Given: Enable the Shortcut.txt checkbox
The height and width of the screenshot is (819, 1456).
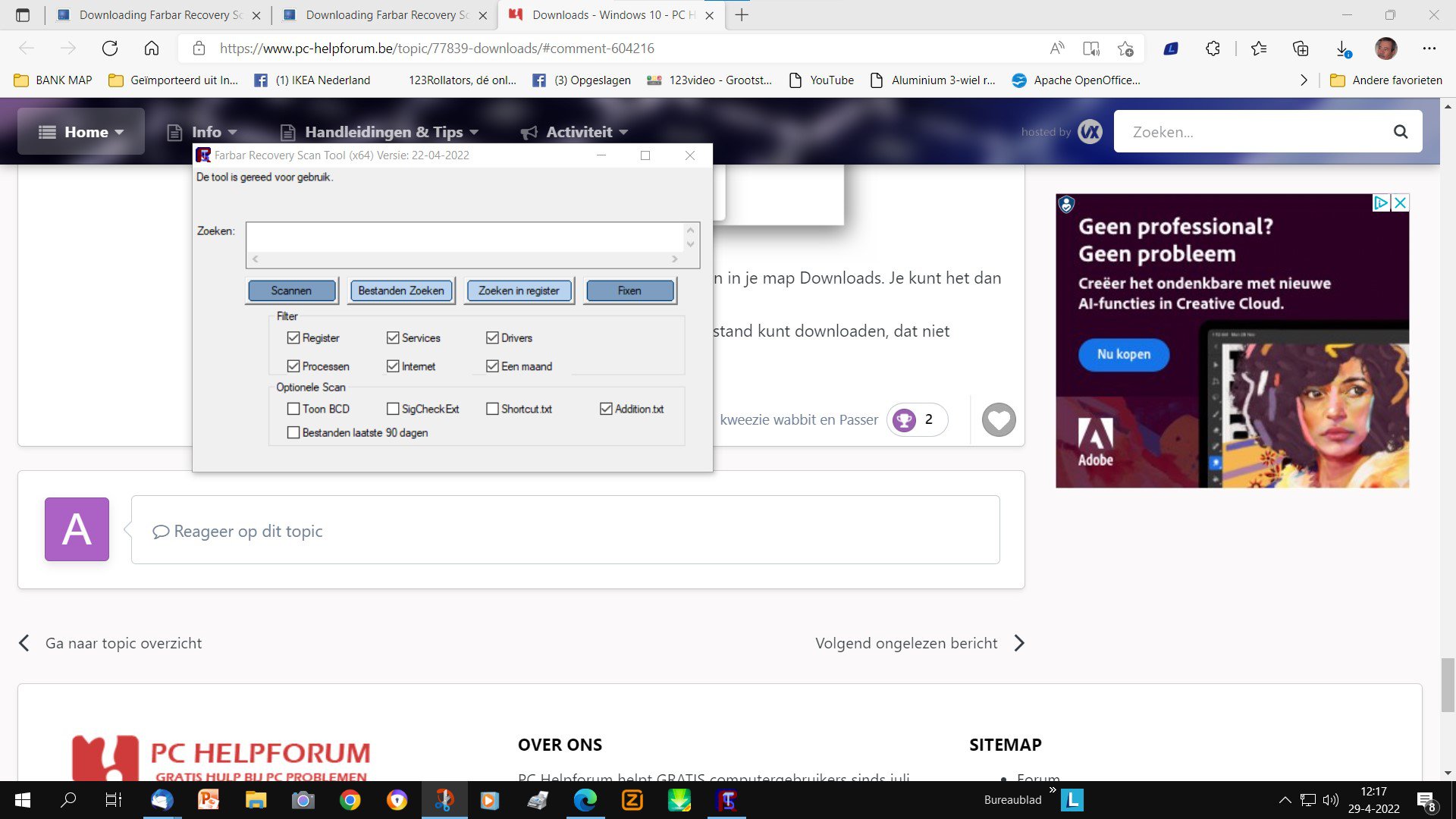Looking at the screenshot, I should pos(492,409).
